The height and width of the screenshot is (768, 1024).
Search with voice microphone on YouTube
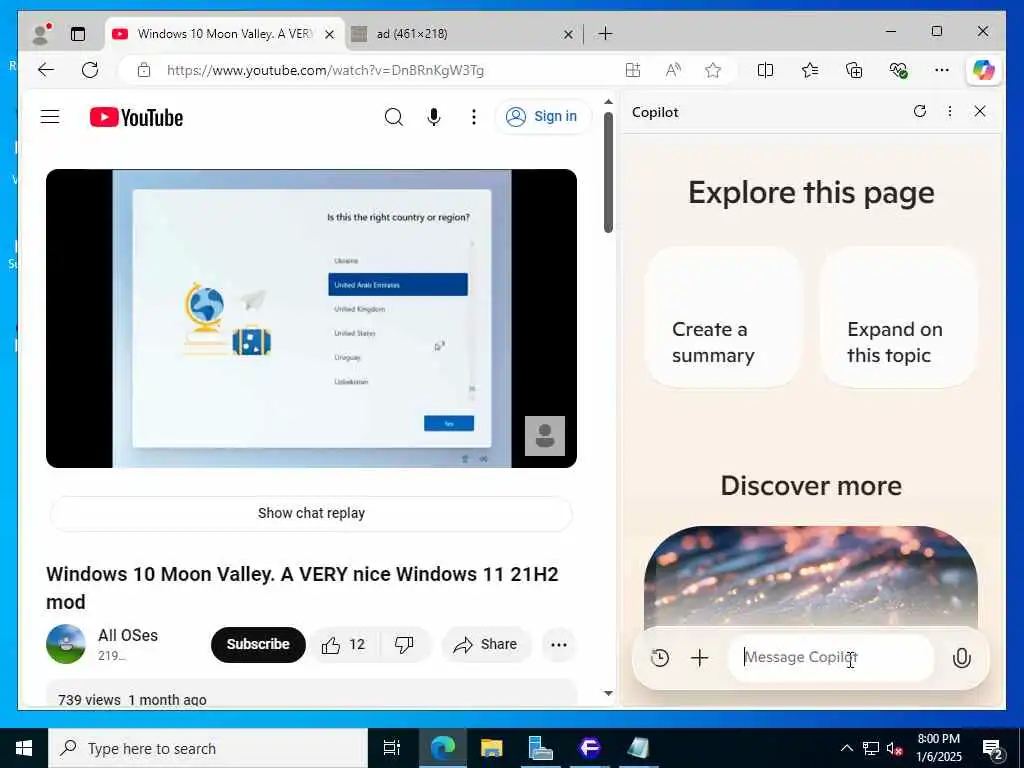pyautogui.click(x=434, y=117)
